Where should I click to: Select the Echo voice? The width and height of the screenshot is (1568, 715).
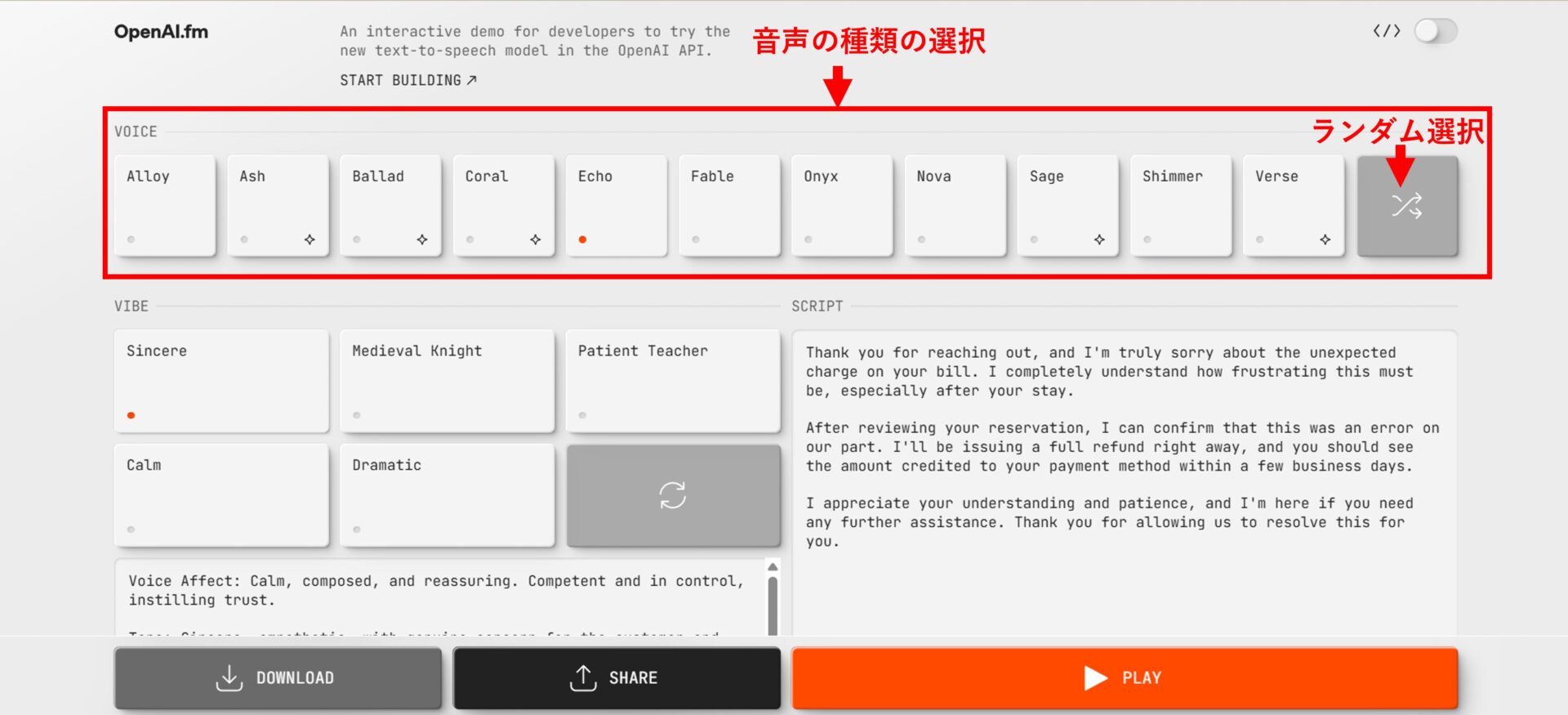pos(617,206)
